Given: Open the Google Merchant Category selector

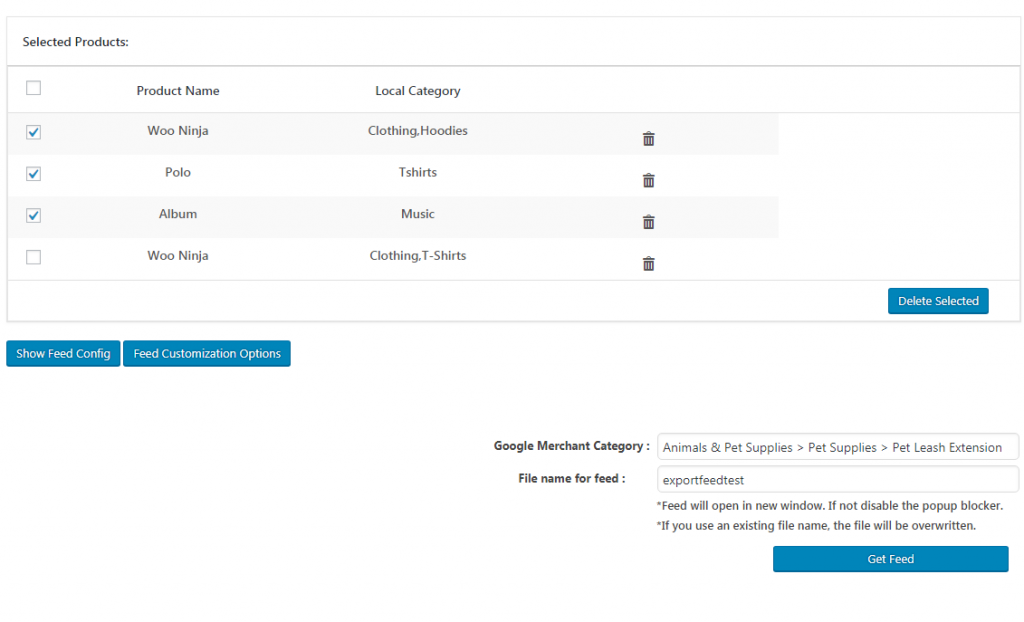Looking at the screenshot, I should [x=837, y=447].
